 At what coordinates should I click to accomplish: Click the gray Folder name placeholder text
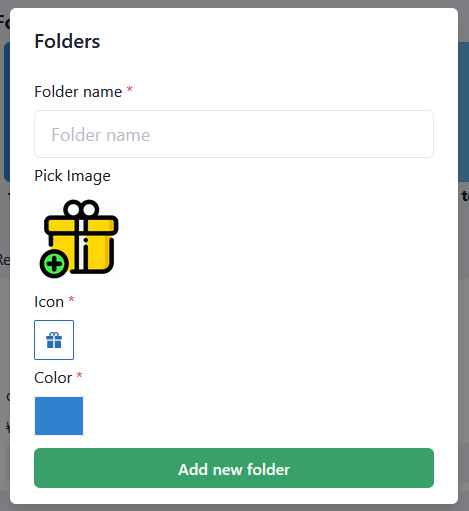pos(101,135)
